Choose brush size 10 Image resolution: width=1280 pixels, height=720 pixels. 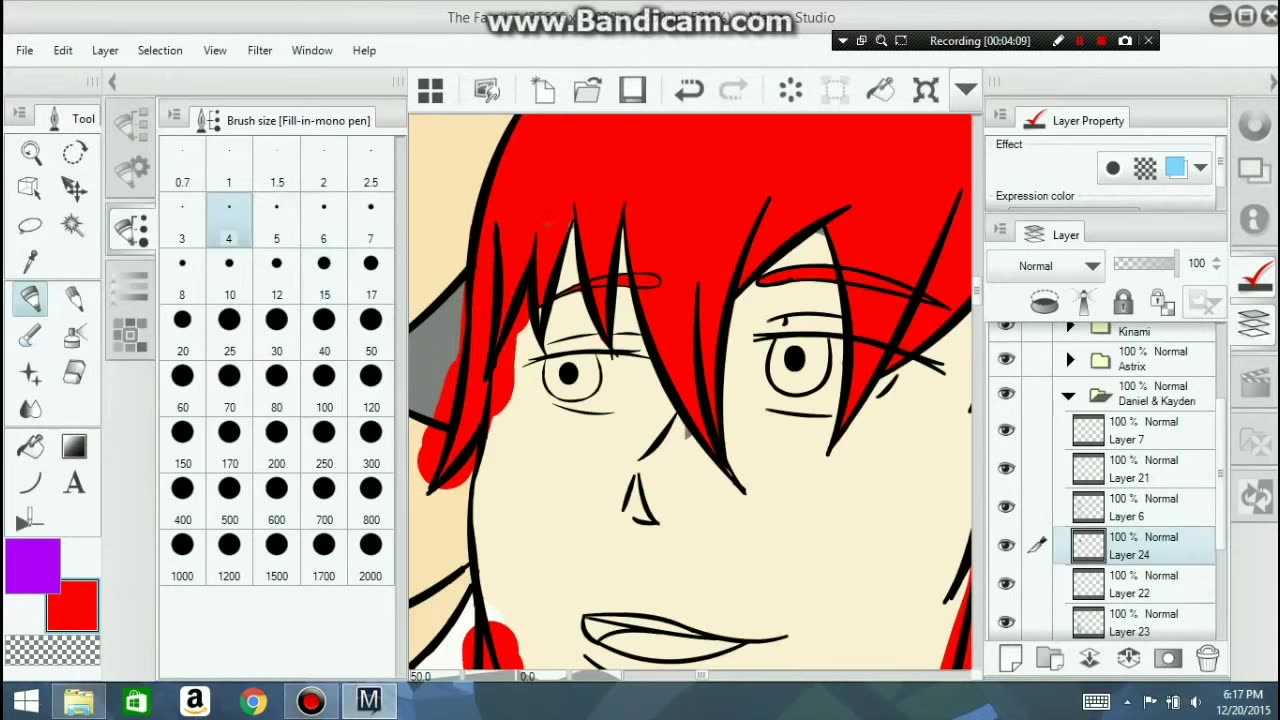[230, 275]
